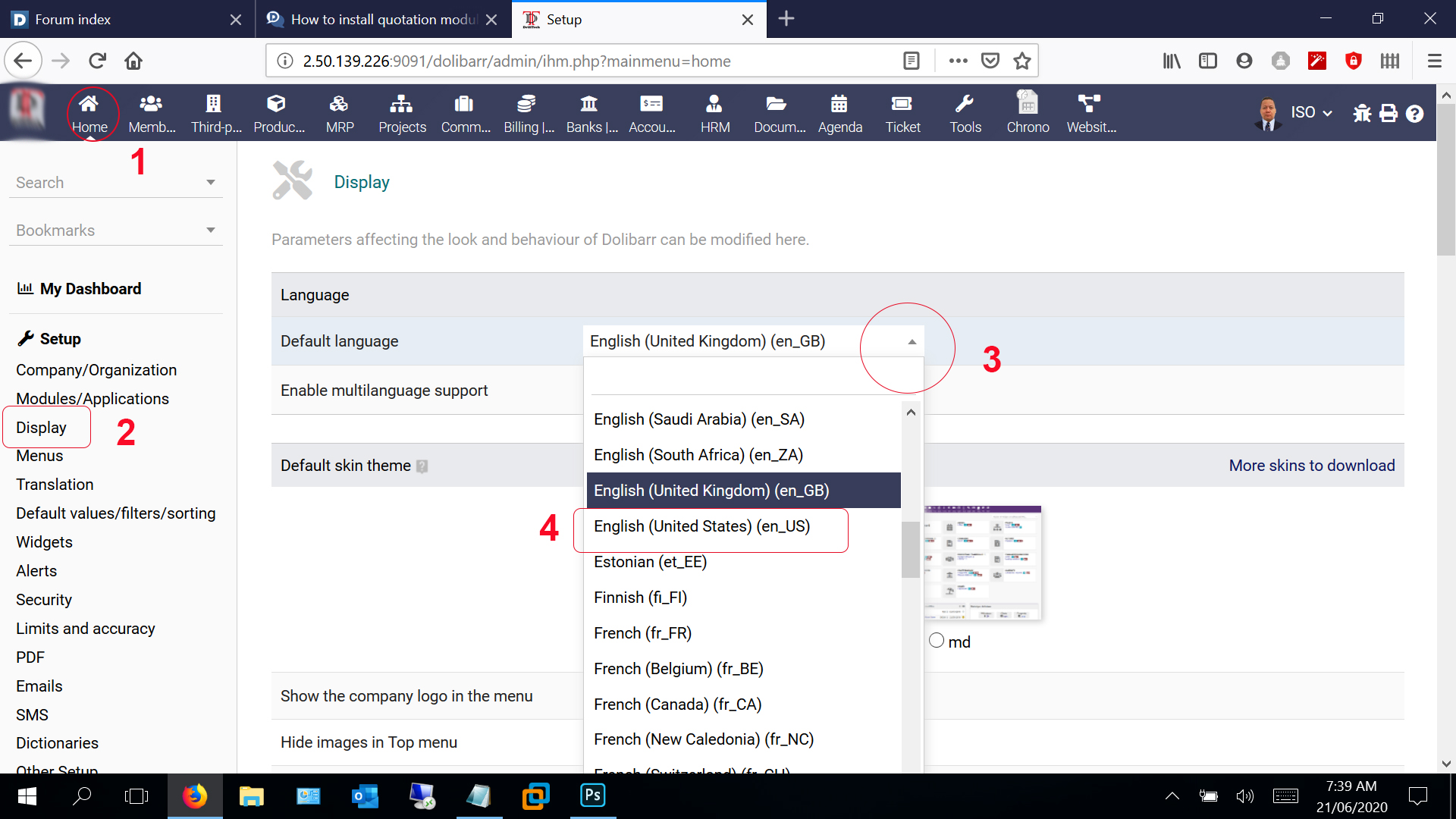This screenshot has width=1456, height=819.
Task: Click the language list scrollbar thumb
Action: 911,550
